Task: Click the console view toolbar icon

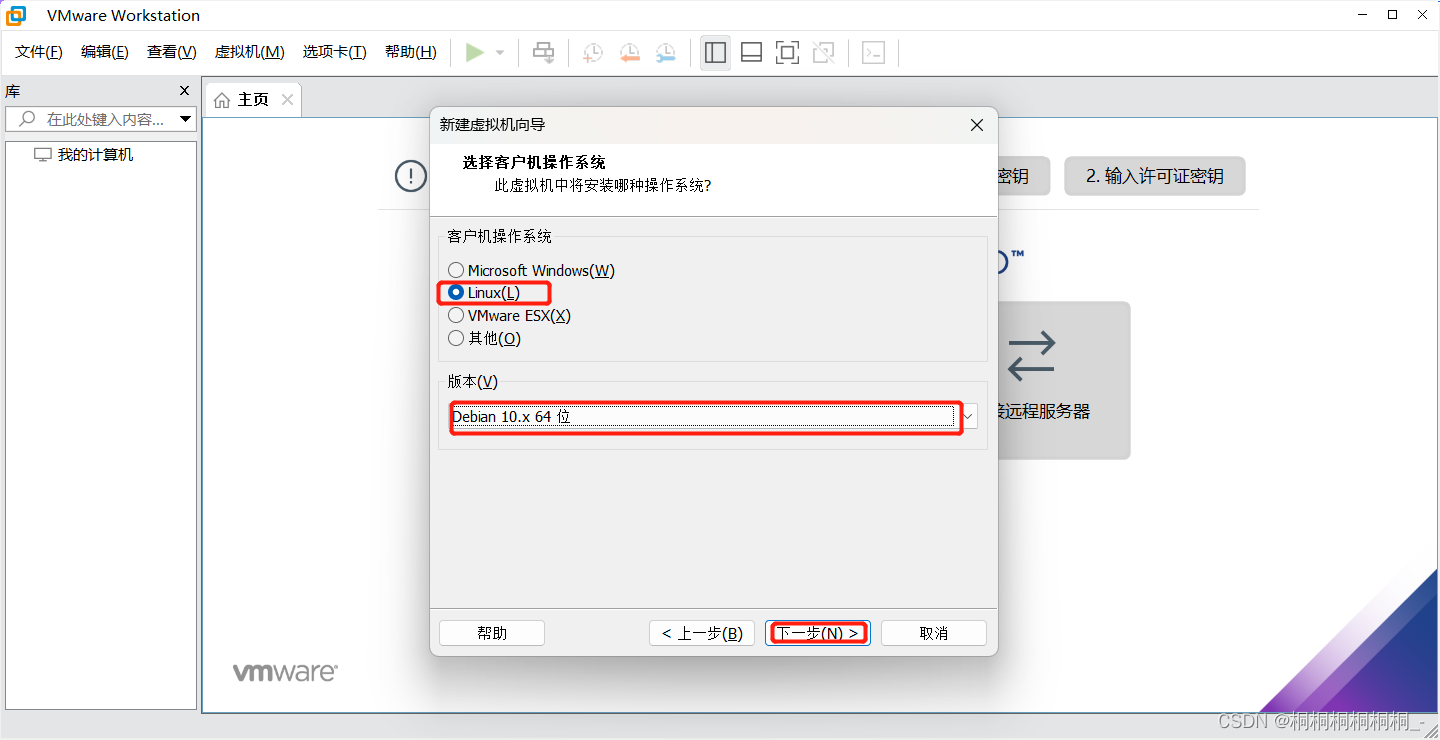Action: (x=874, y=52)
